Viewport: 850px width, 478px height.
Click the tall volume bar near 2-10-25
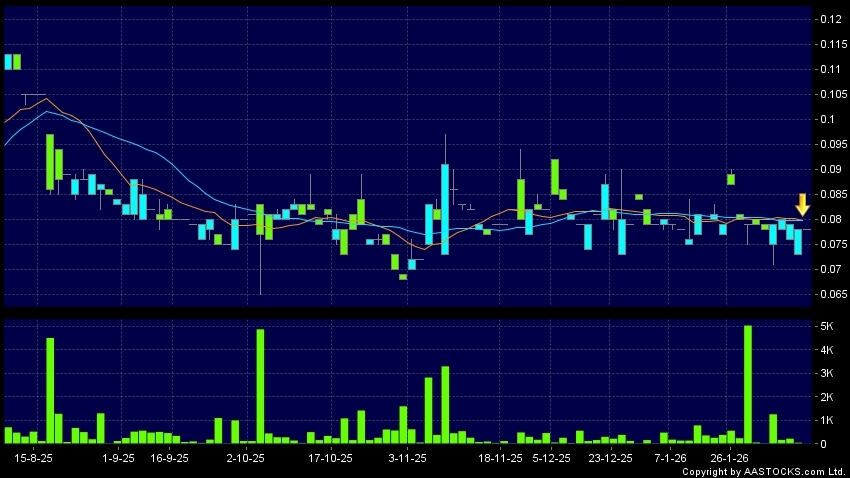pos(260,386)
